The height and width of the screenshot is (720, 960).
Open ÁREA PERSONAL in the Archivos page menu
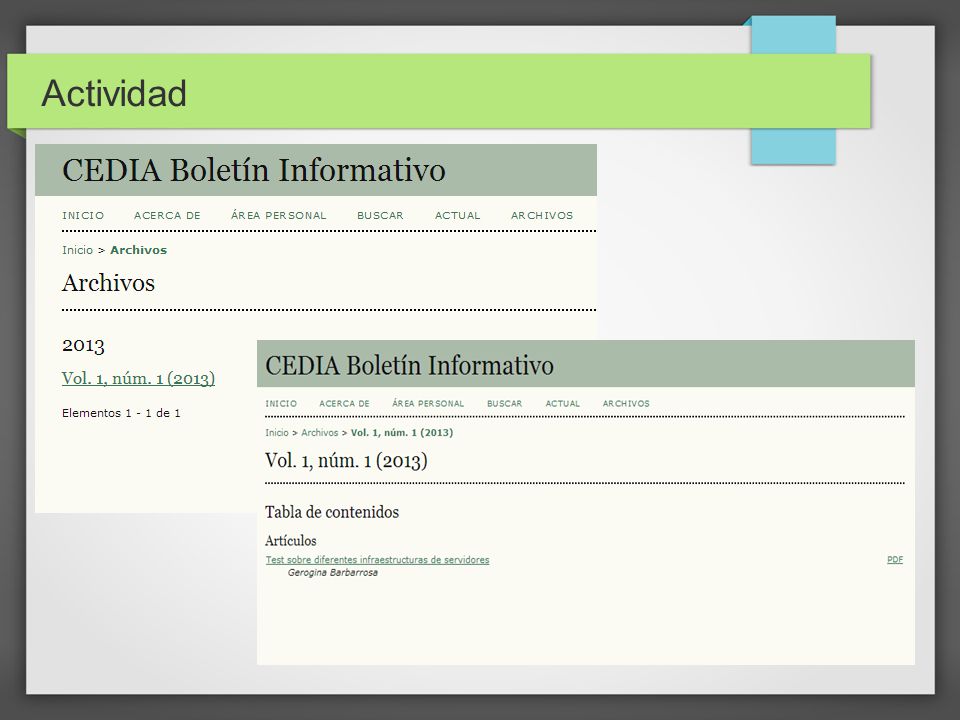click(279, 216)
